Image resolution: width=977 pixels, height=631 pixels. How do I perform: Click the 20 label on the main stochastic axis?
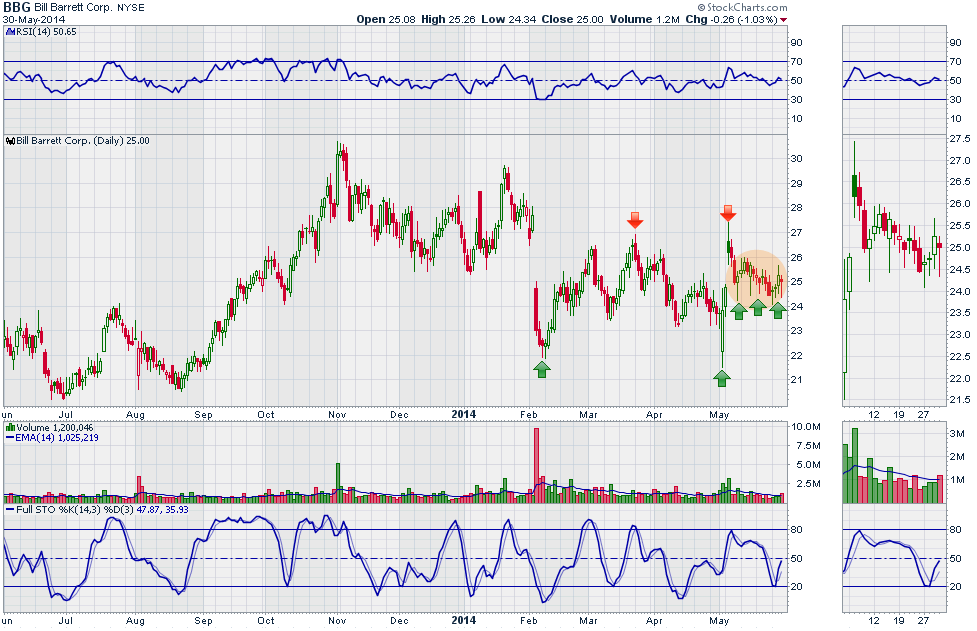tap(796, 586)
